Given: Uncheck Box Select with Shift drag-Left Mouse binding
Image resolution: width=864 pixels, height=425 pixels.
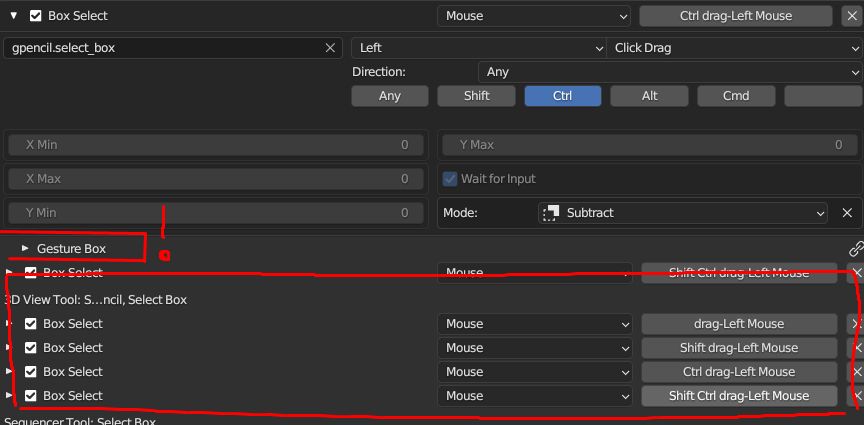Looking at the screenshot, I should tap(31, 348).
